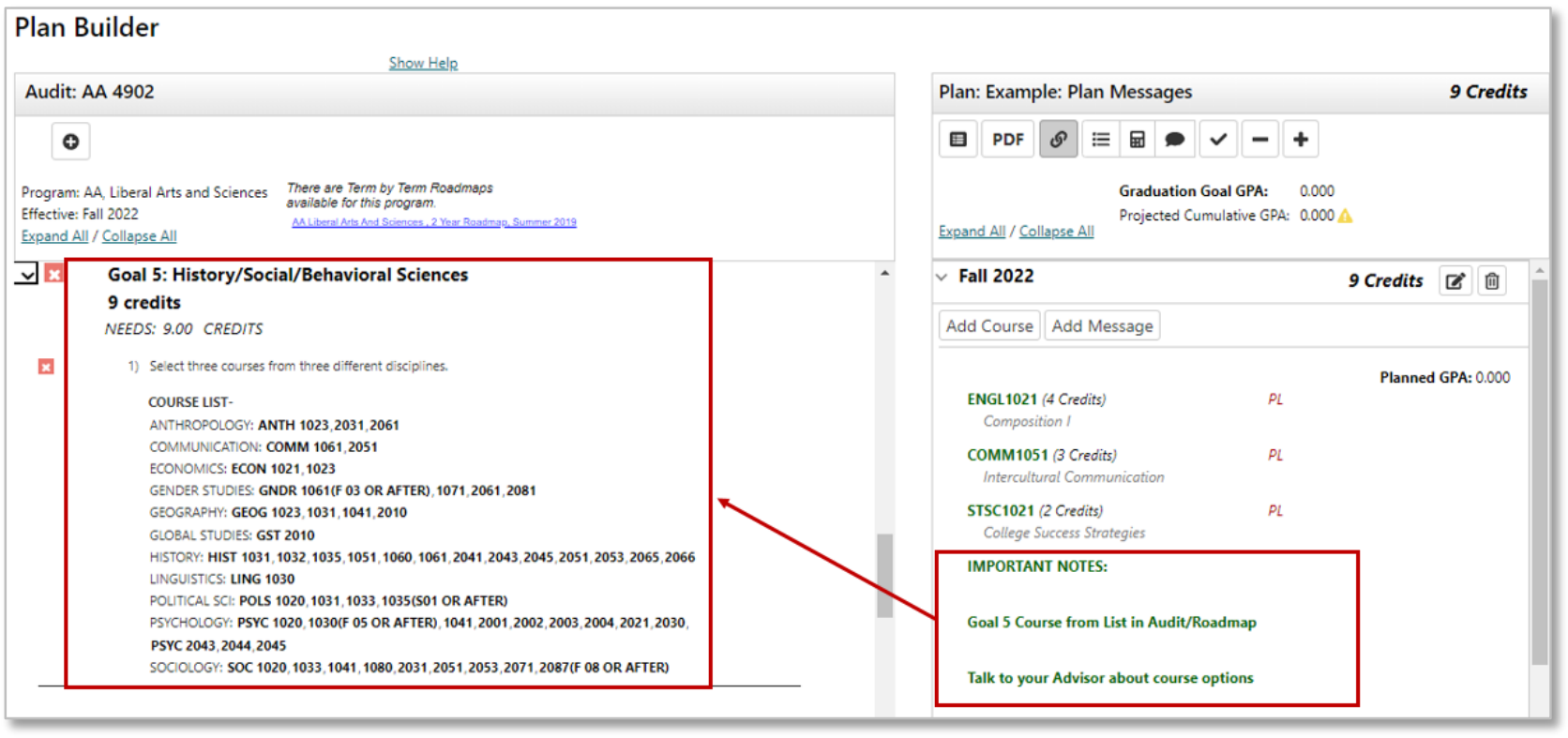Click the plus icon in plan toolbar
This screenshot has height=738, width=1568.
point(1301,140)
